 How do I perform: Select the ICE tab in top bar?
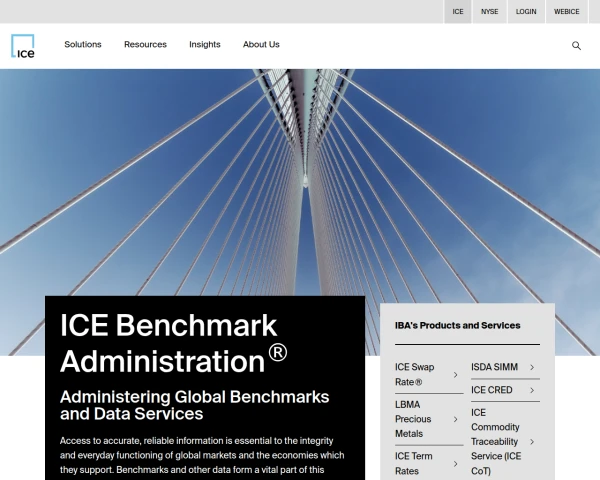pyautogui.click(x=458, y=11)
